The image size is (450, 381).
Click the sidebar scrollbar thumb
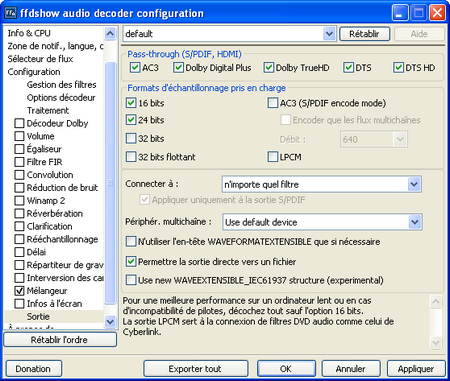click(110, 183)
